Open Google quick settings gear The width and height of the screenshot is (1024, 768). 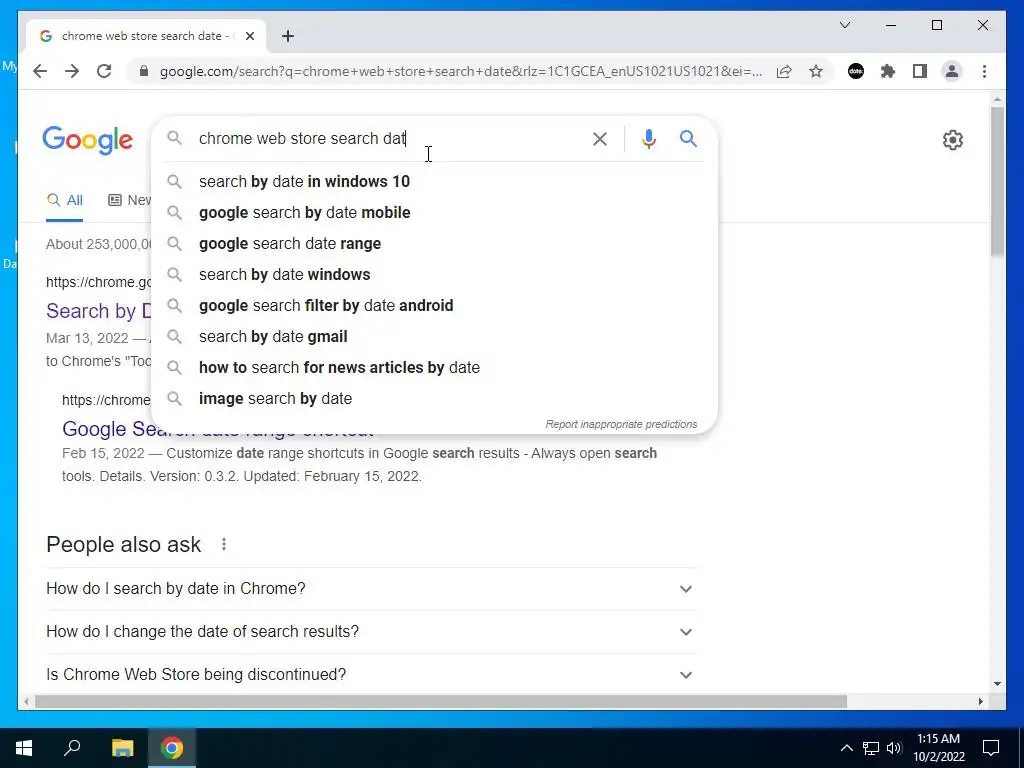point(952,140)
